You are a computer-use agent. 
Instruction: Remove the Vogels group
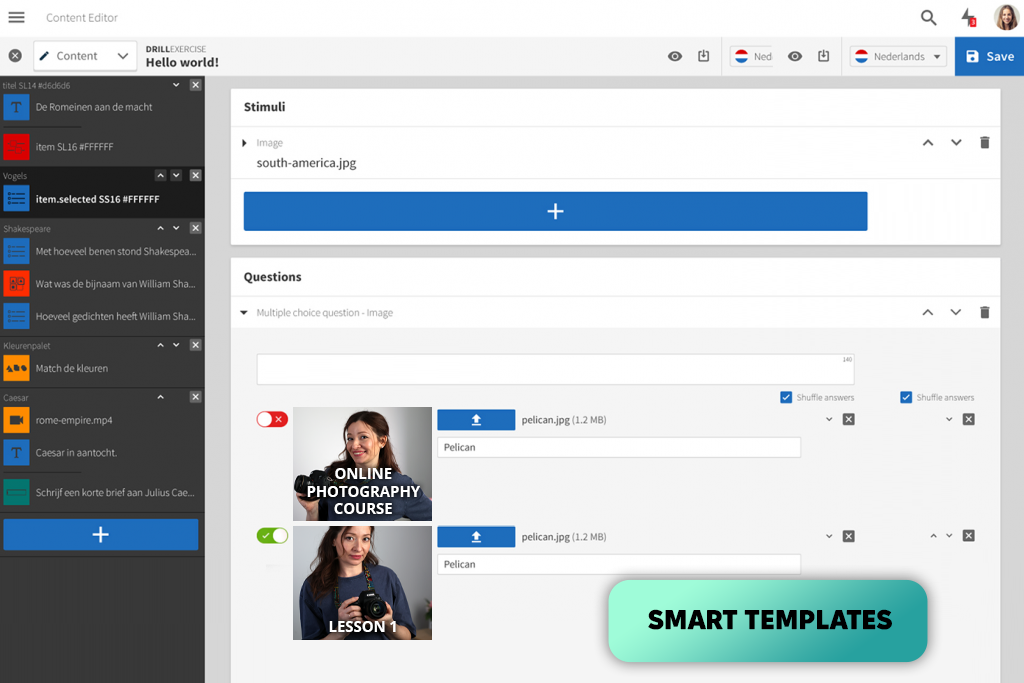195,175
